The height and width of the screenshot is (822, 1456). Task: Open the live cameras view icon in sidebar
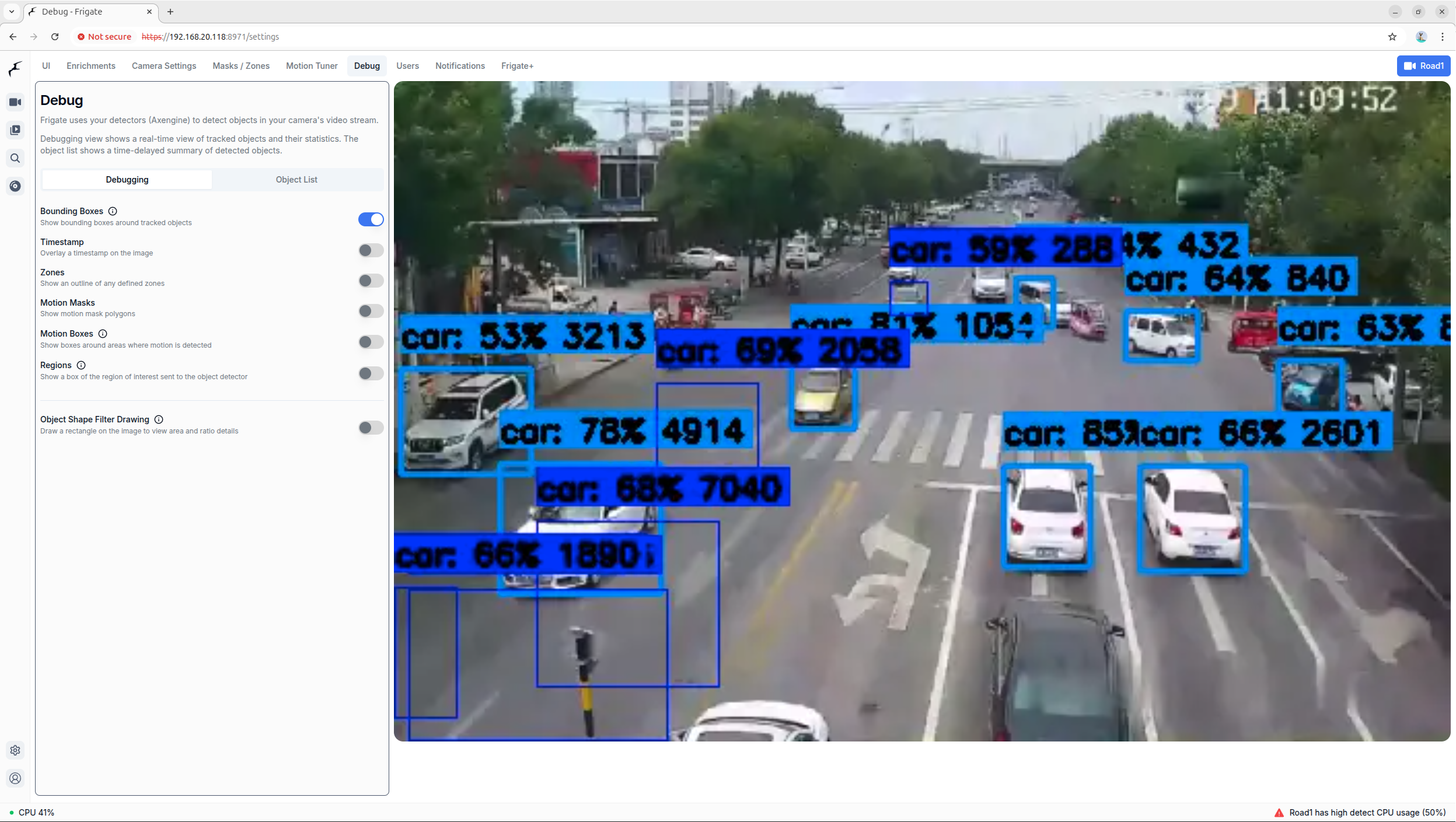tap(15, 102)
